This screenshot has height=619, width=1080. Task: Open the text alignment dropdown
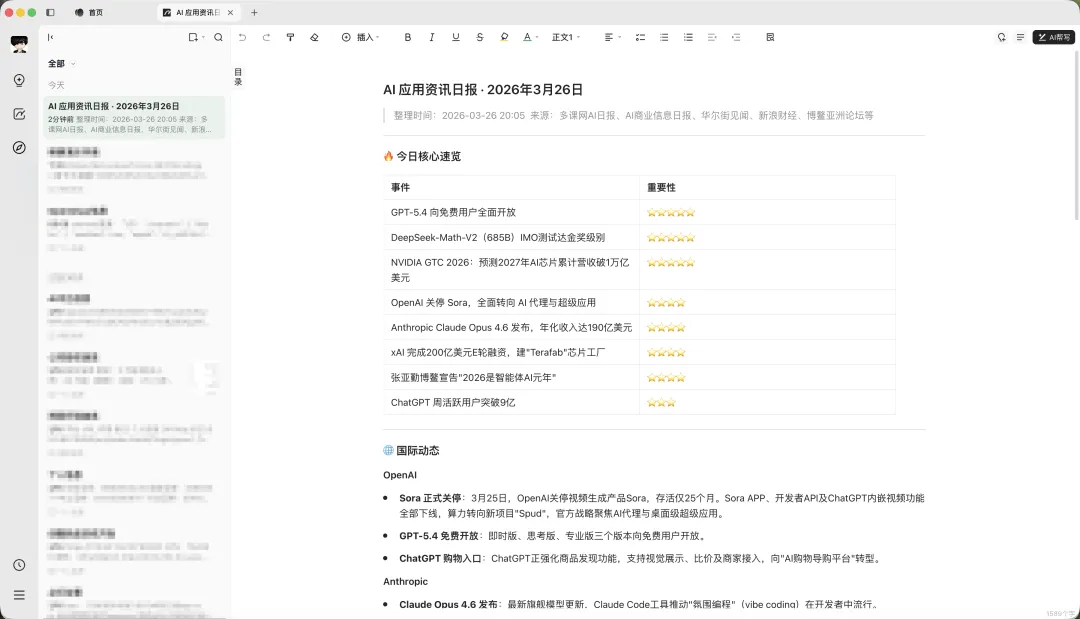point(612,37)
